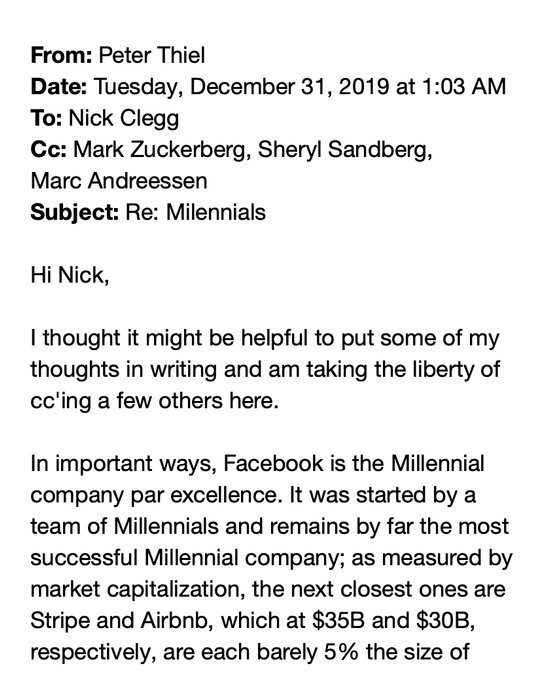
Task: Click cc recipient Sheryl Sandberg
Action: pyautogui.click(x=345, y=150)
